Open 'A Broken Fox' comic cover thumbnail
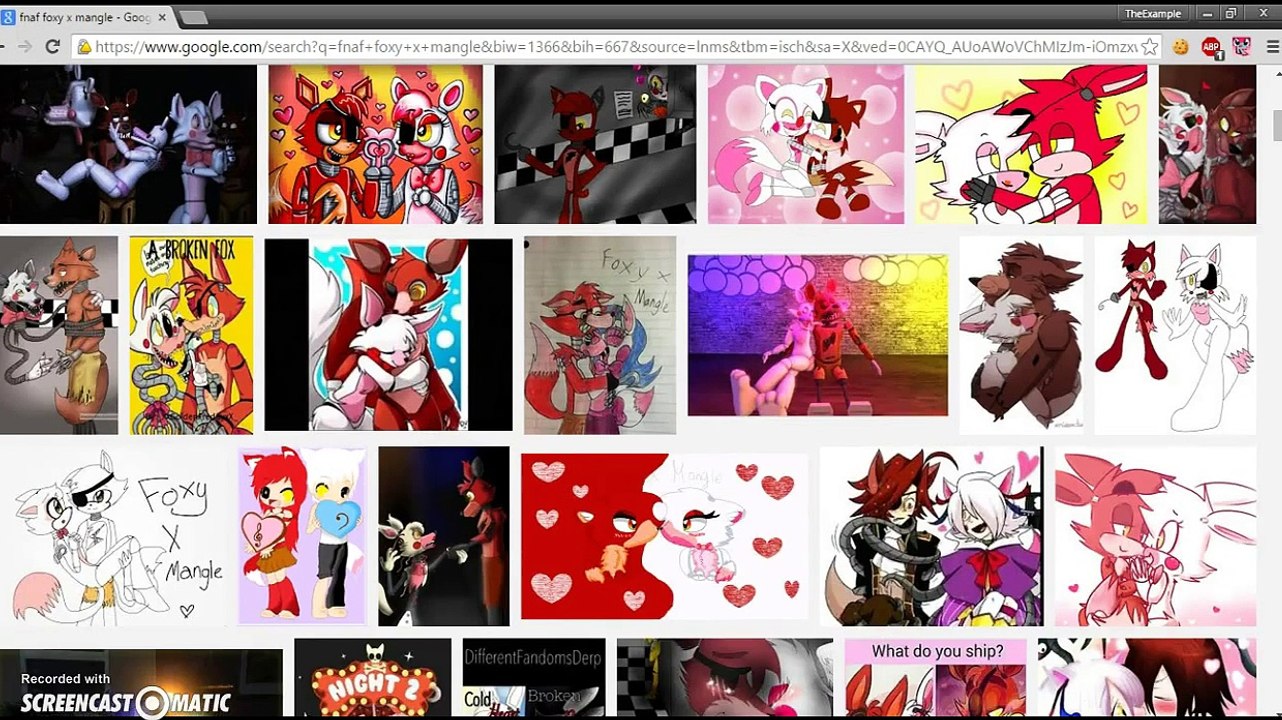Screen dimensions: 1282x720 pyautogui.click(x=191, y=335)
